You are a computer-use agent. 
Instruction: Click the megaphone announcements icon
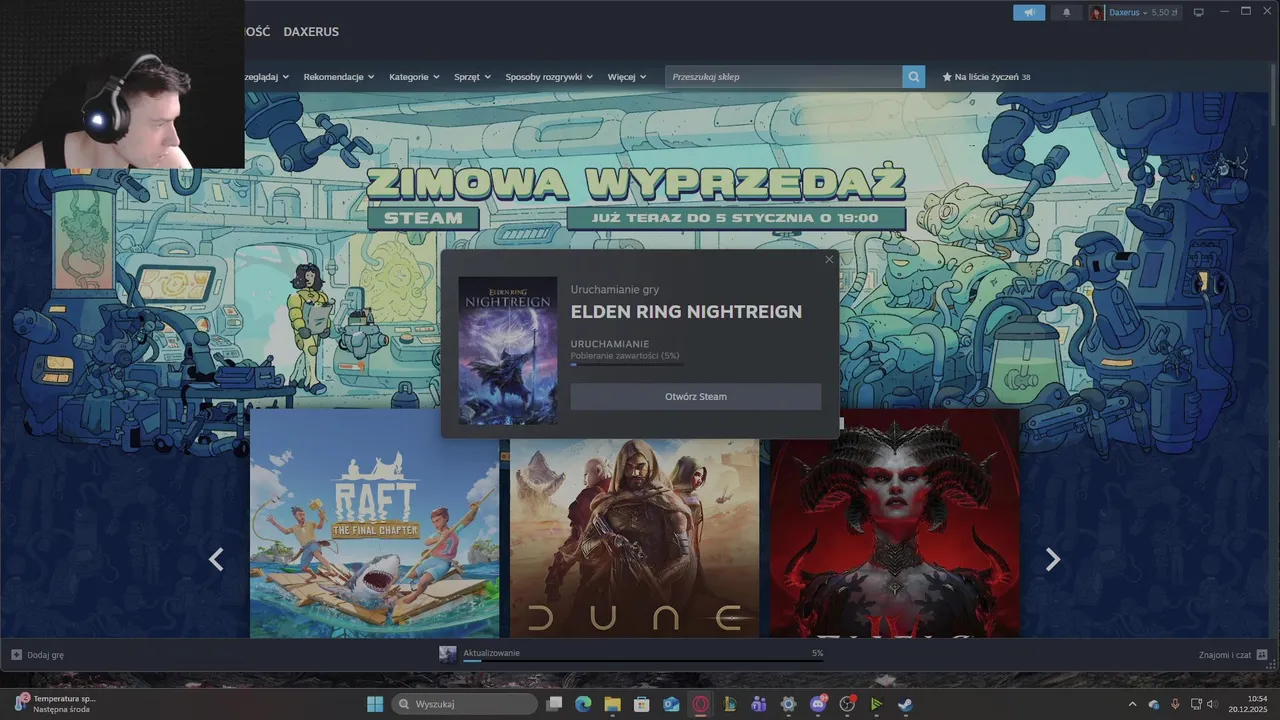tap(1029, 12)
